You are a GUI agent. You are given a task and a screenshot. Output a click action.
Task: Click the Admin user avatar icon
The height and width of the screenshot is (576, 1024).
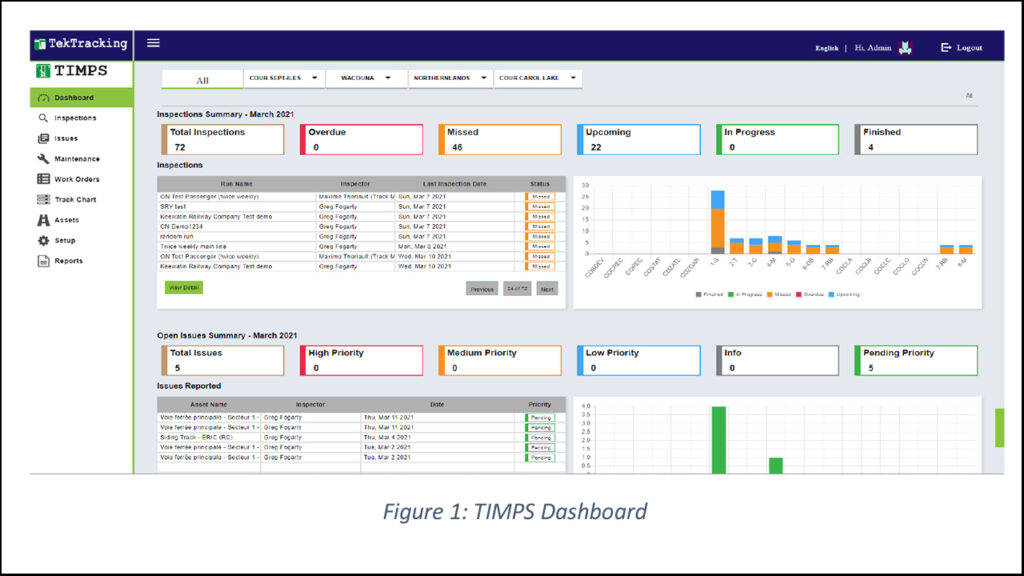tap(906, 47)
